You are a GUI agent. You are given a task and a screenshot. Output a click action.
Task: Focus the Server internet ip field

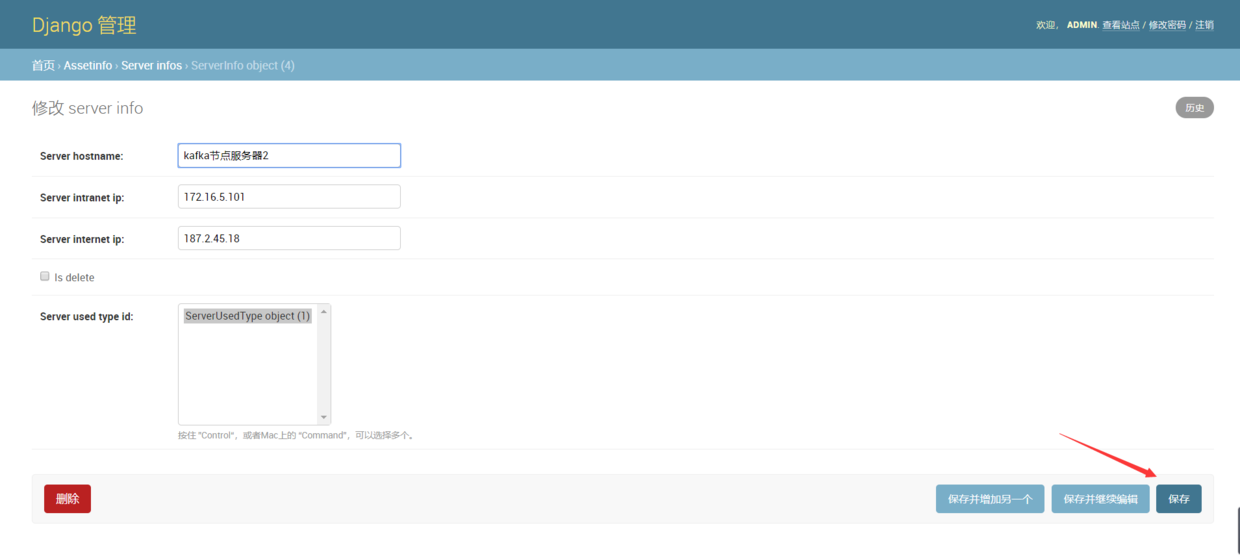click(289, 238)
